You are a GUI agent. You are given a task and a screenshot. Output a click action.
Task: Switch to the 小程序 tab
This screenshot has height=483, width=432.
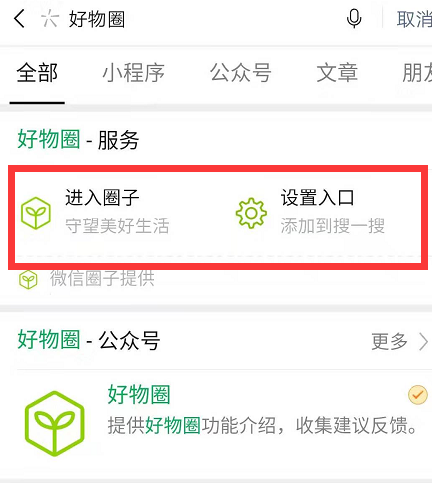(133, 73)
